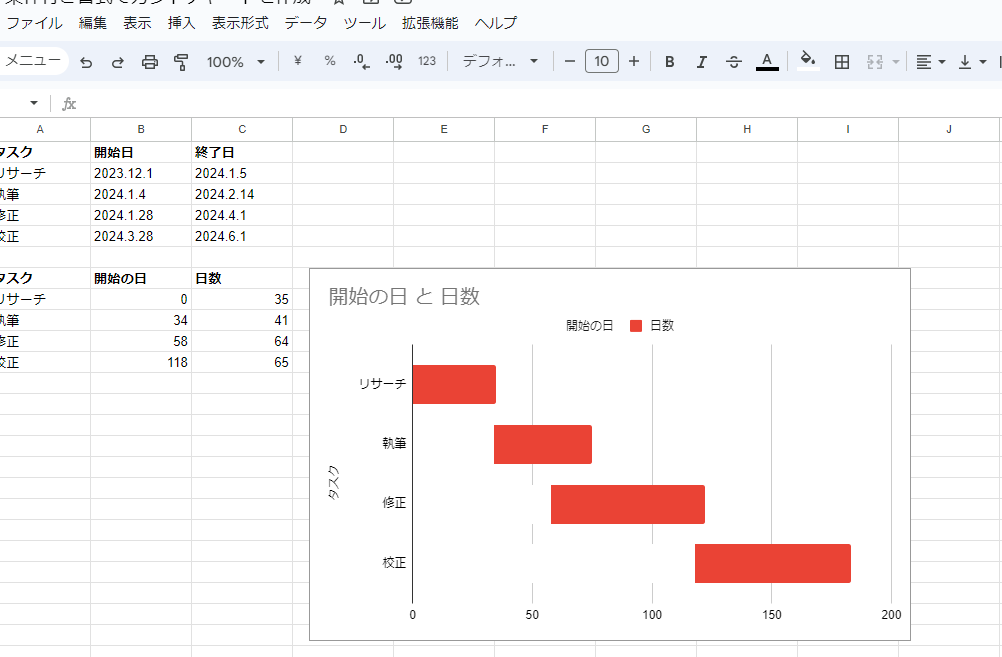Open the データ menu

tap(306, 23)
